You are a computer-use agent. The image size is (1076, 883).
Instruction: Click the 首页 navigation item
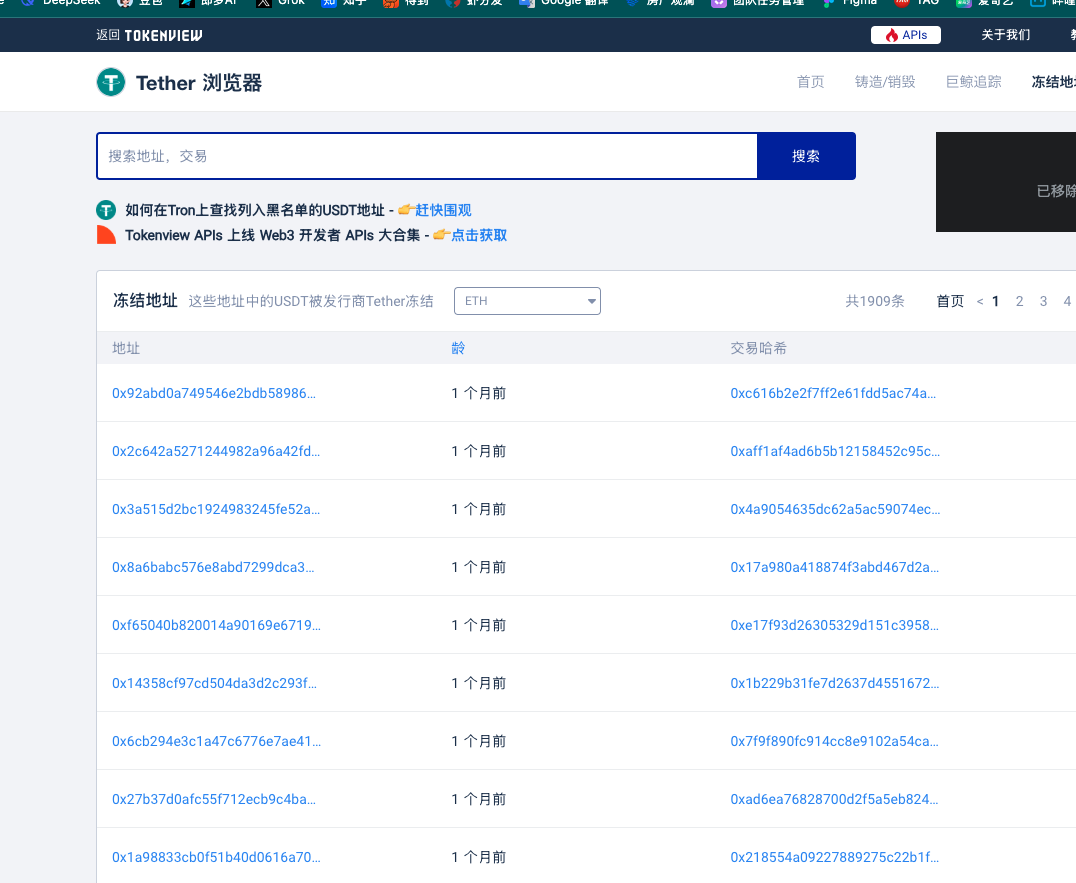810,82
